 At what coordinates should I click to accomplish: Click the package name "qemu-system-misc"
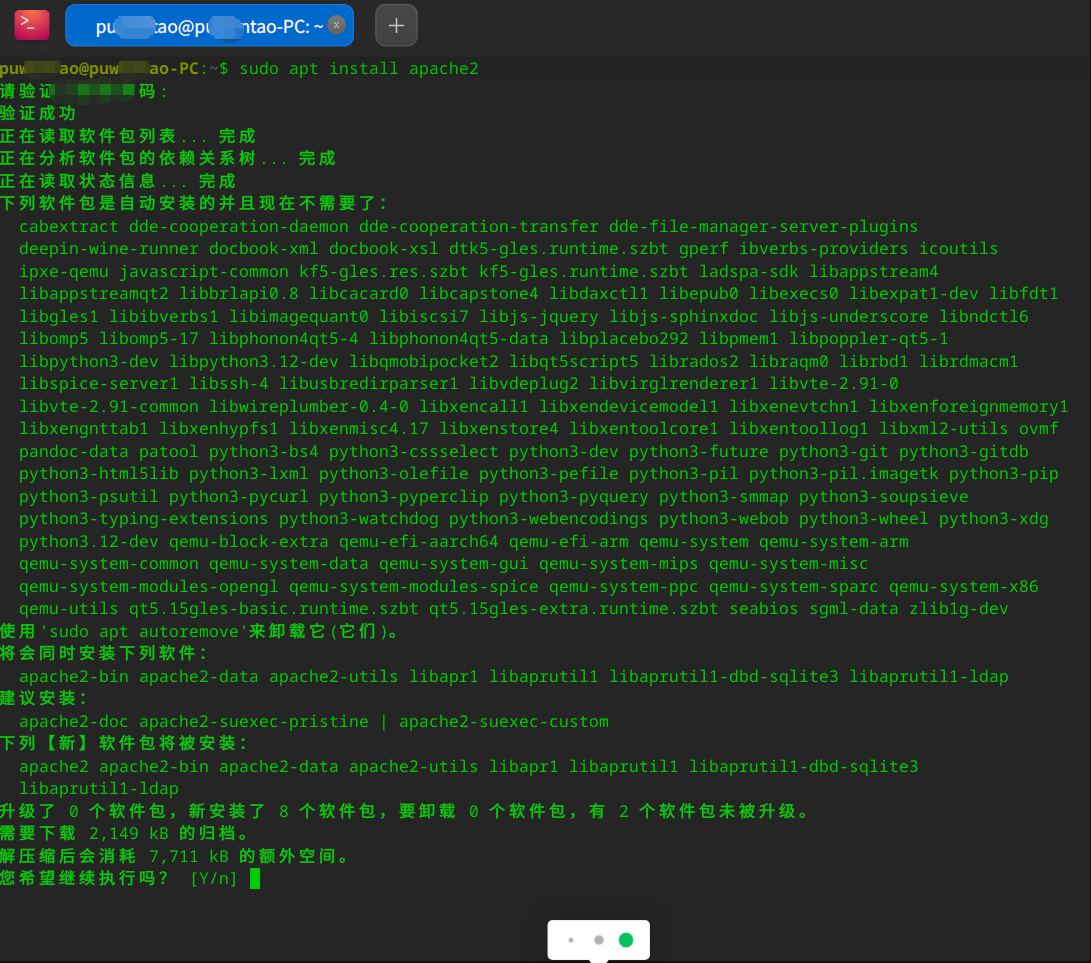coord(788,564)
